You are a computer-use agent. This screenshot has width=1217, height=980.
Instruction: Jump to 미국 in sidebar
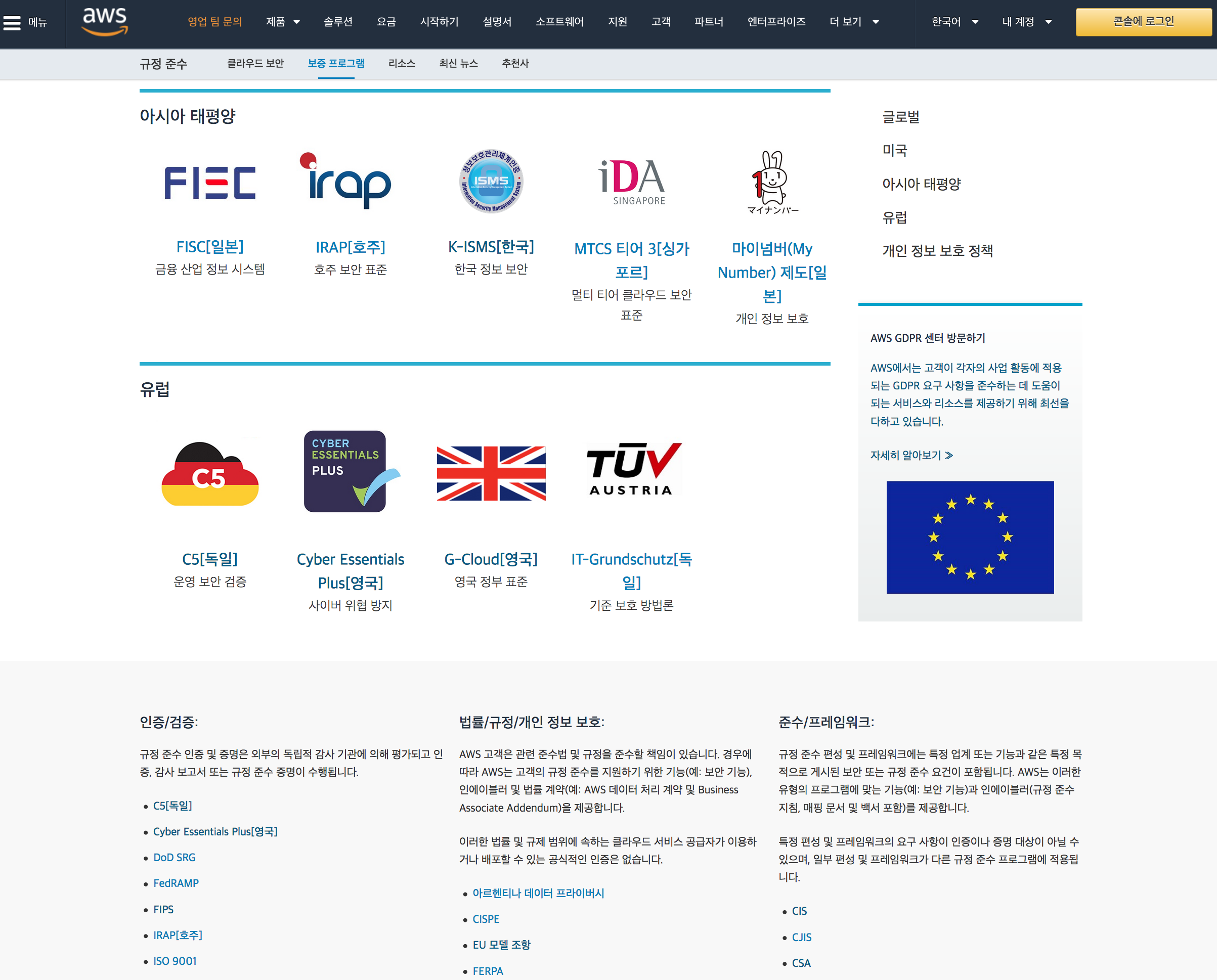[894, 150]
